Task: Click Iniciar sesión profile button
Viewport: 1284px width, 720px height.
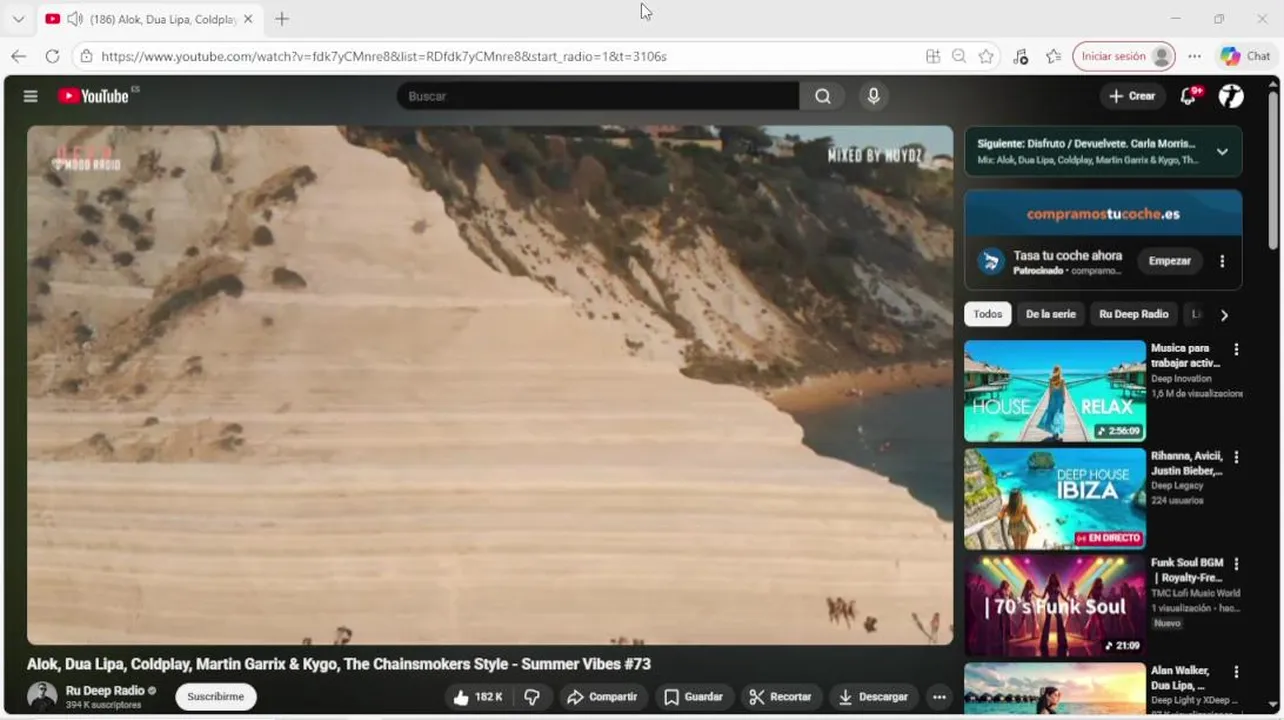Action: pyautogui.click(x=1124, y=56)
